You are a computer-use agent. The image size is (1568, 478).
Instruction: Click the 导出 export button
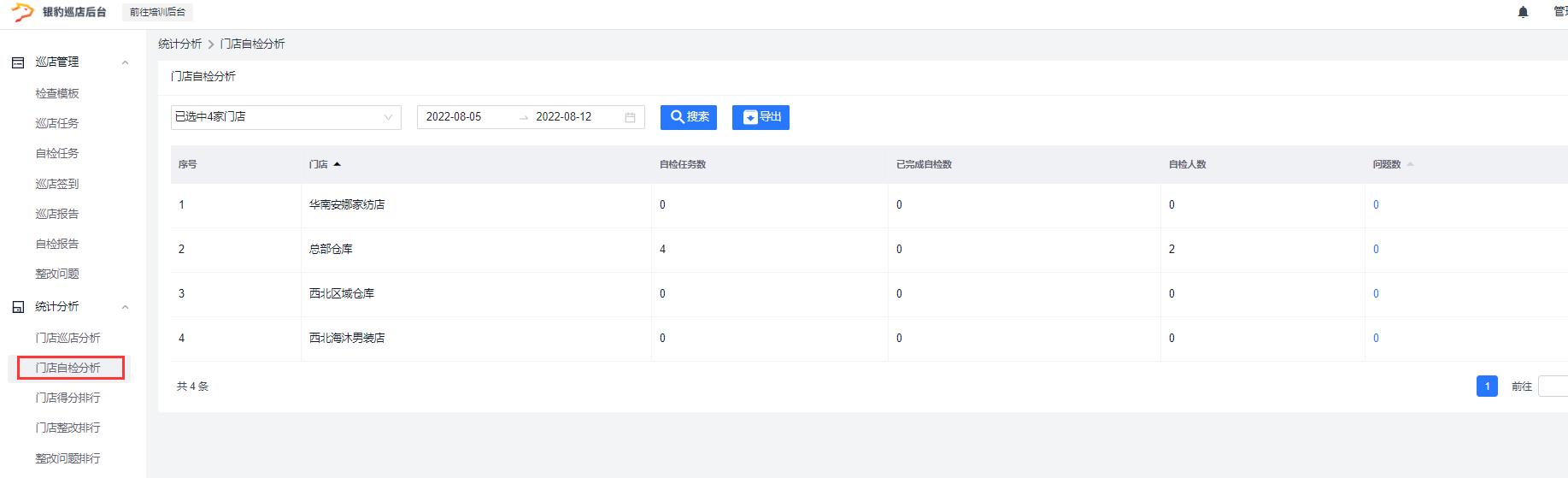pyautogui.click(x=761, y=117)
